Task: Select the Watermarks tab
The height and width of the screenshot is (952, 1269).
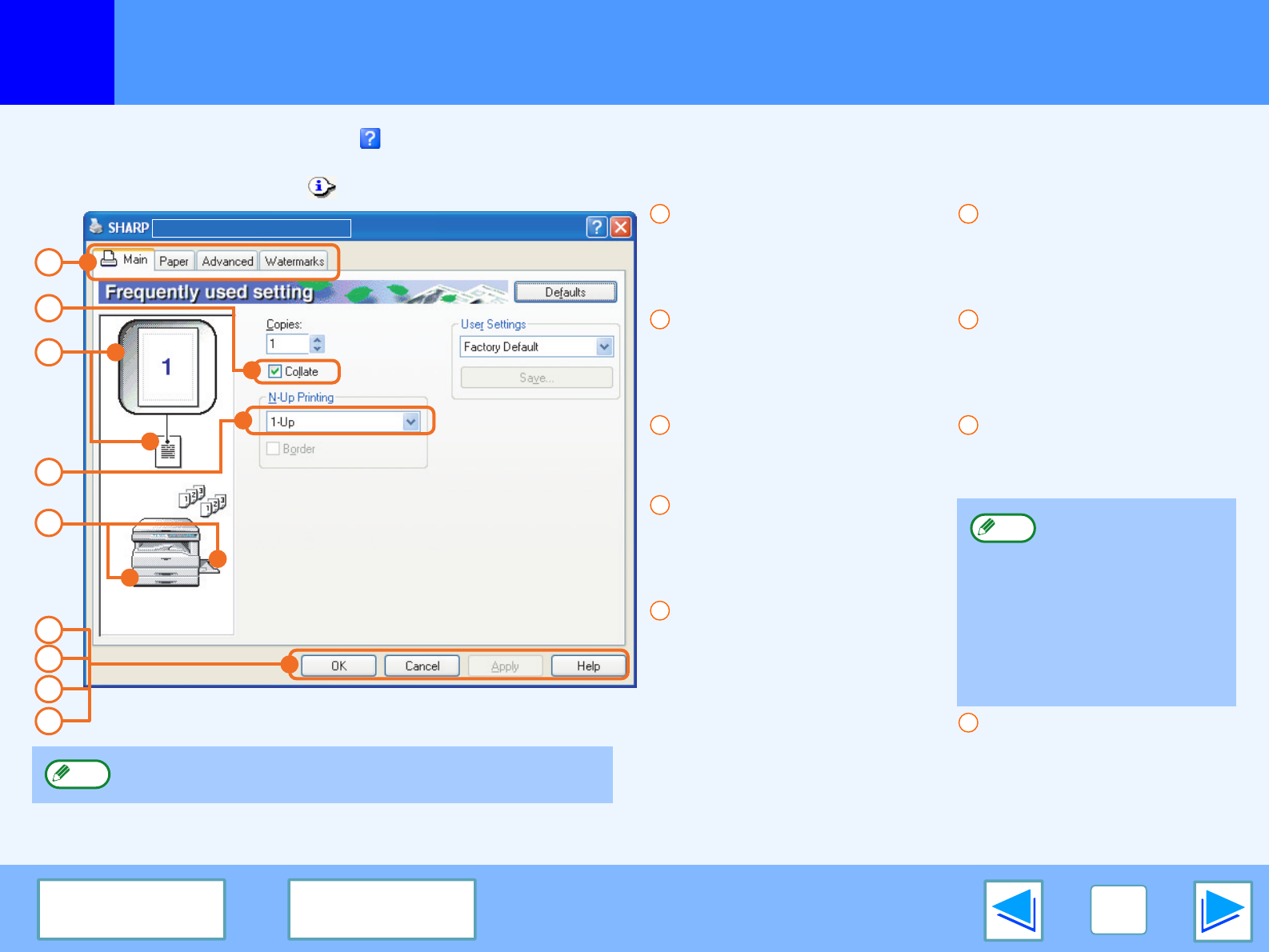Action: click(x=294, y=262)
